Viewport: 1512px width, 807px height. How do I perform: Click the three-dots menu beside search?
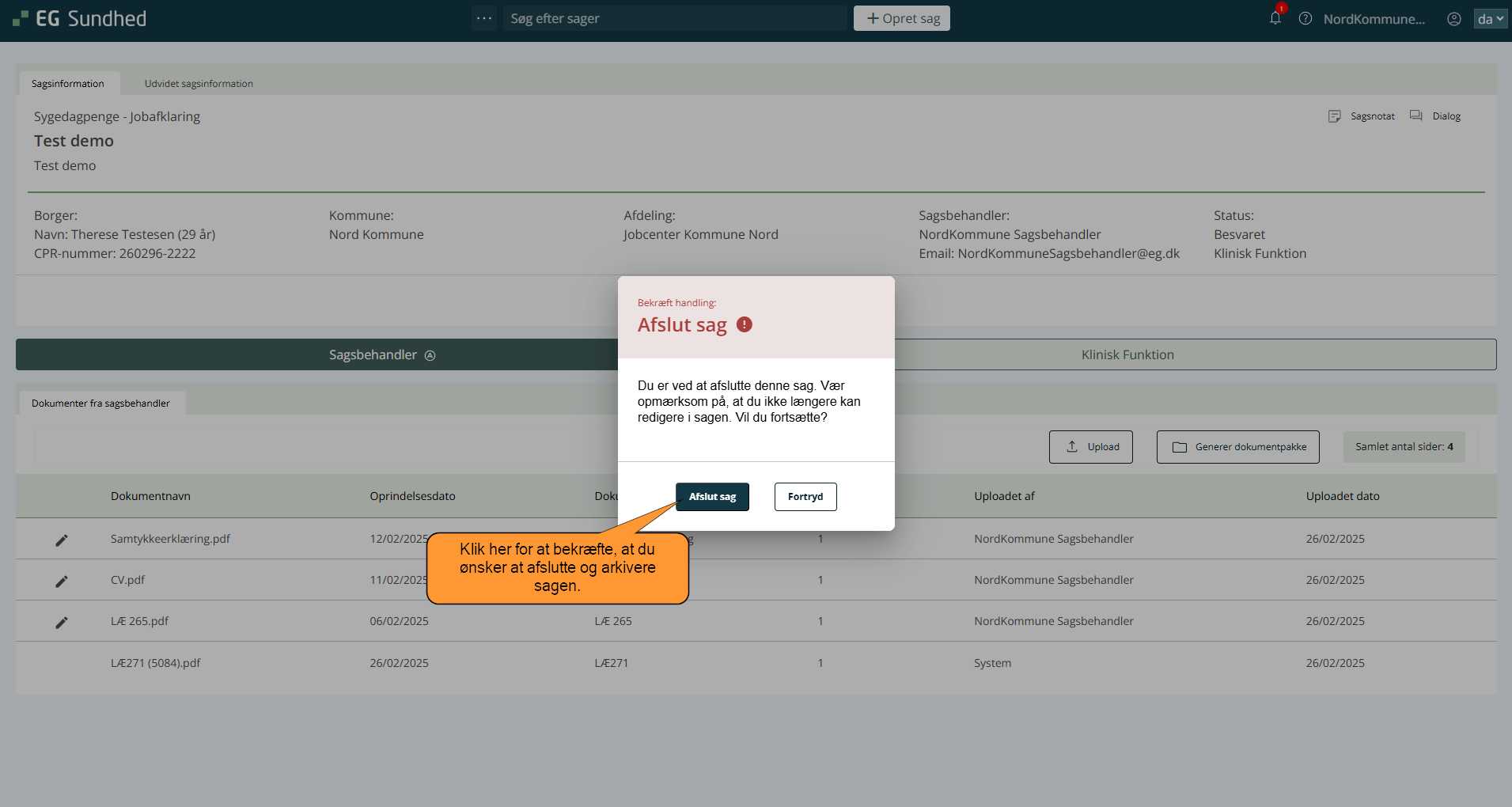coord(484,18)
